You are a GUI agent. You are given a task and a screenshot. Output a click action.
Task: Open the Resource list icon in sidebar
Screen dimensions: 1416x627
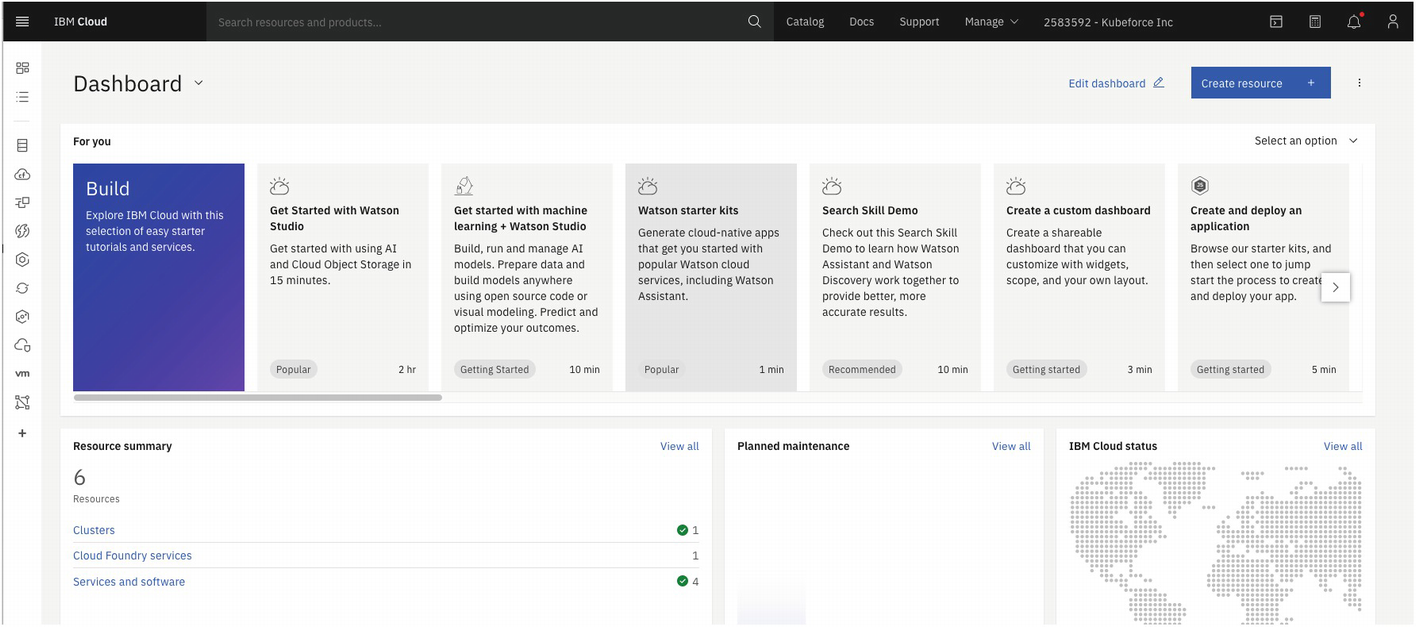coord(22,97)
